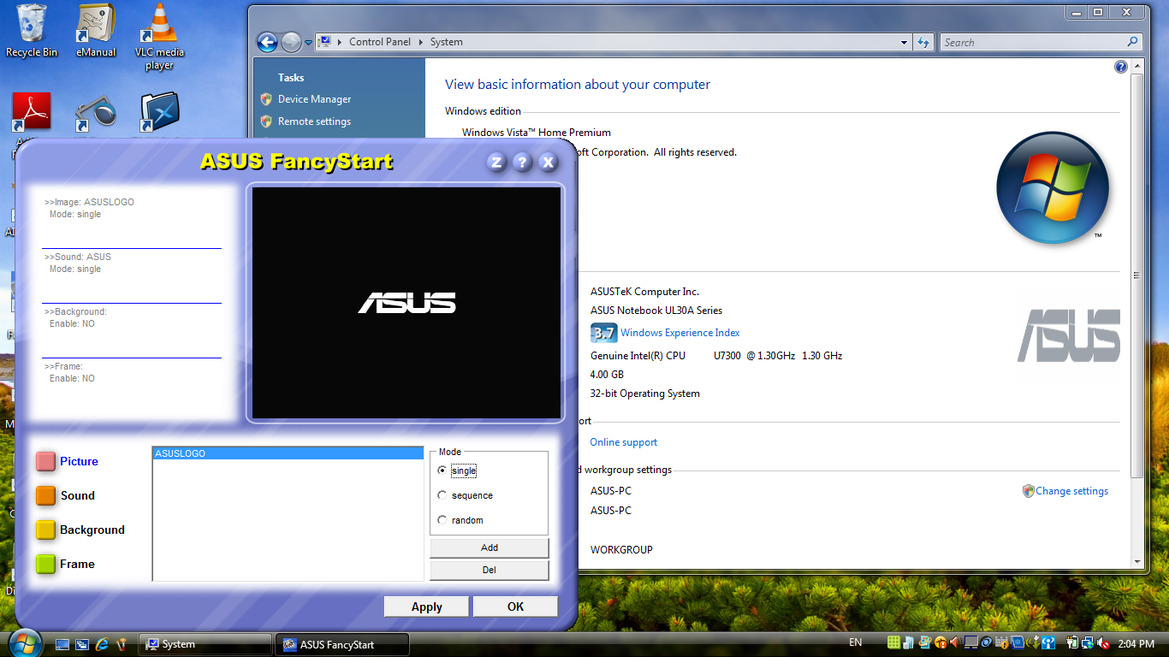This screenshot has width=1169, height=657.
Task: Click the 2:04 PM taskbar clock
Action: click(1136, 644)
